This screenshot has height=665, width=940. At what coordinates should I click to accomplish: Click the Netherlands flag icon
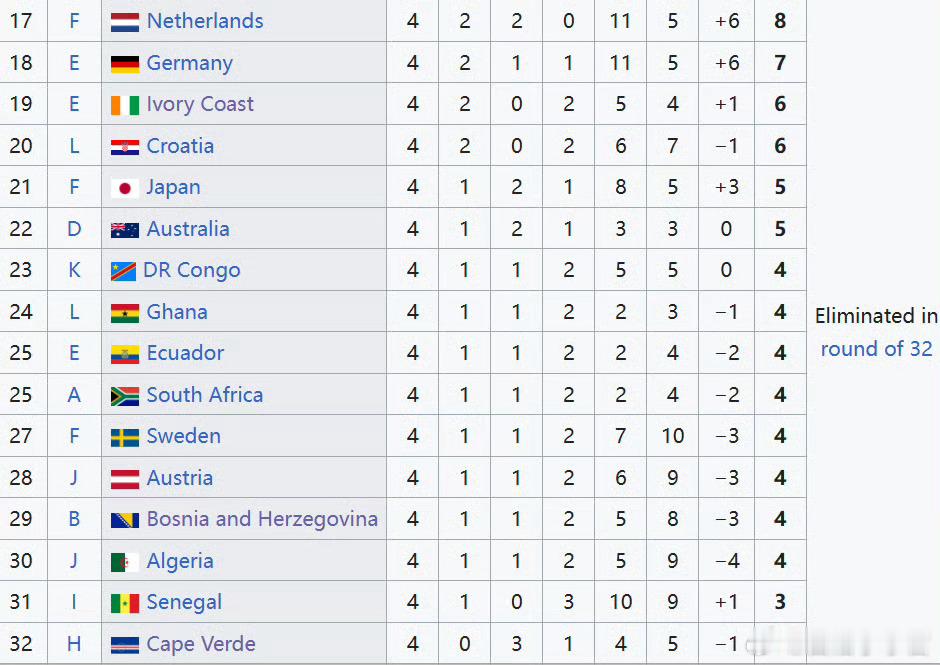(125, 22)
